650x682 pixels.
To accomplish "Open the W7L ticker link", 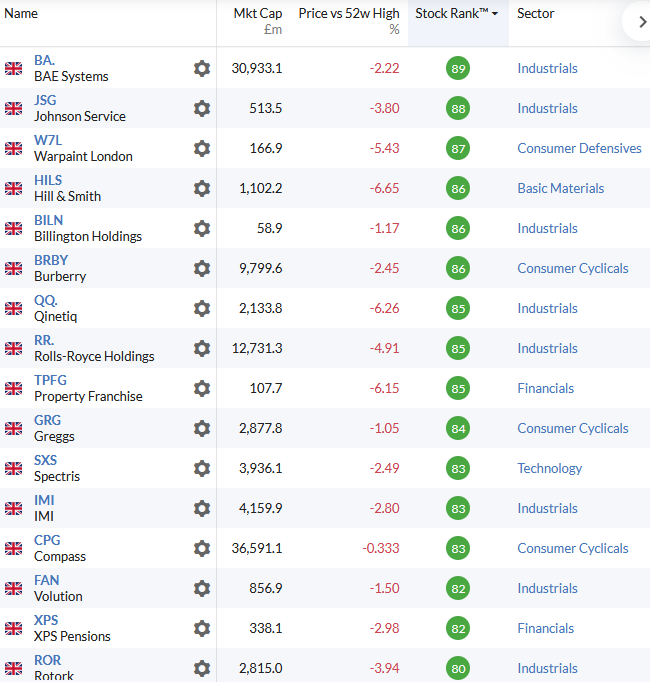I will coord(48,140).
